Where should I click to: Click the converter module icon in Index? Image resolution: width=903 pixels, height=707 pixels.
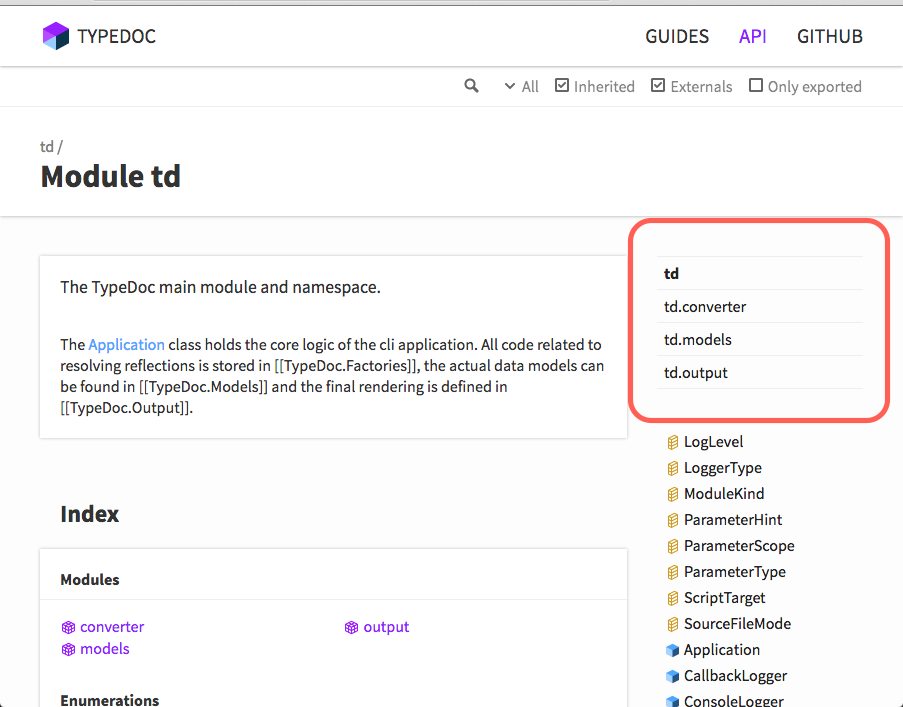click(69, 627)
